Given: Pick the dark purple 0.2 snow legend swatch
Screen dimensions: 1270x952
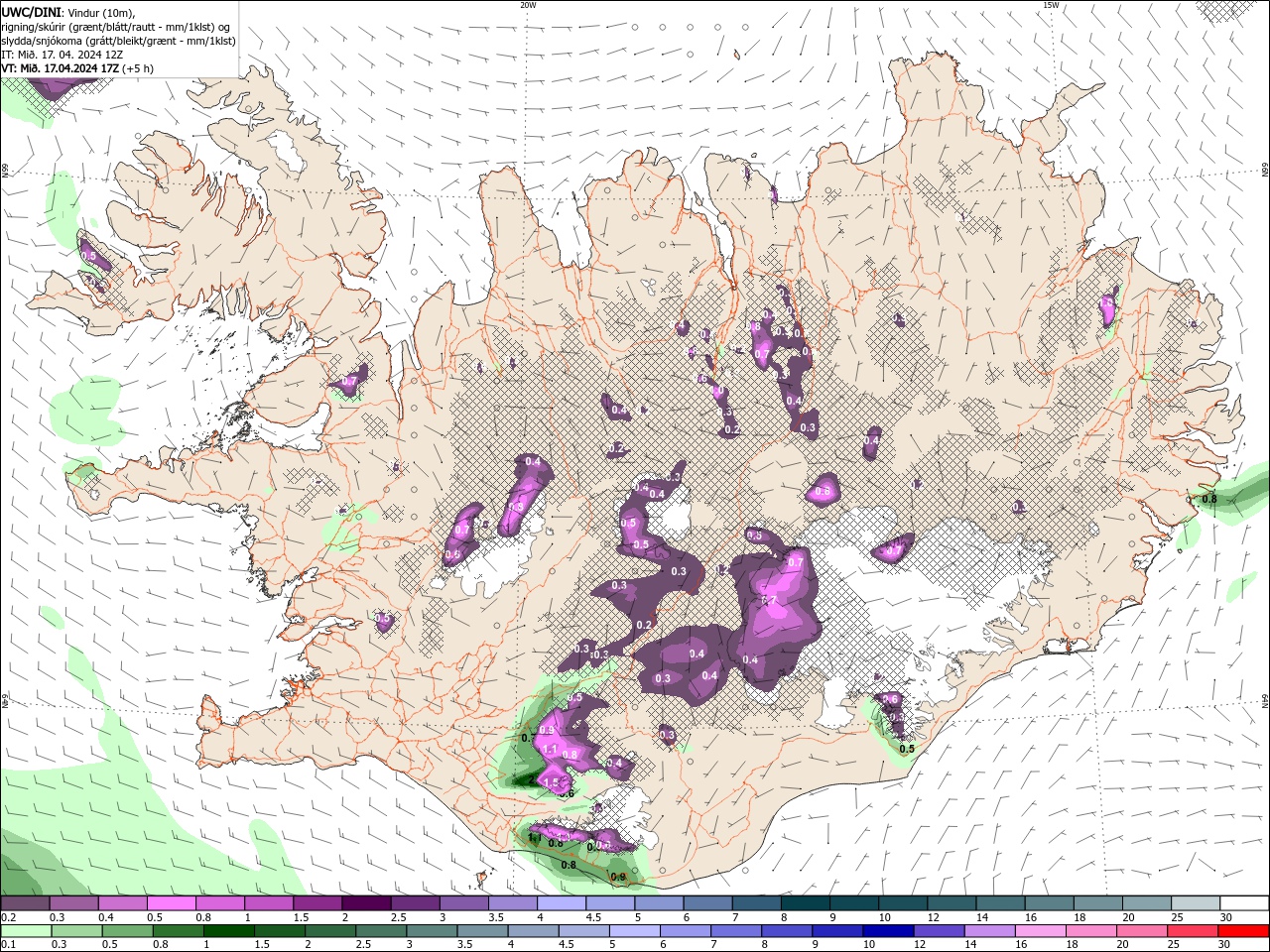Looking at the screenshot, I should pos(25,903).
